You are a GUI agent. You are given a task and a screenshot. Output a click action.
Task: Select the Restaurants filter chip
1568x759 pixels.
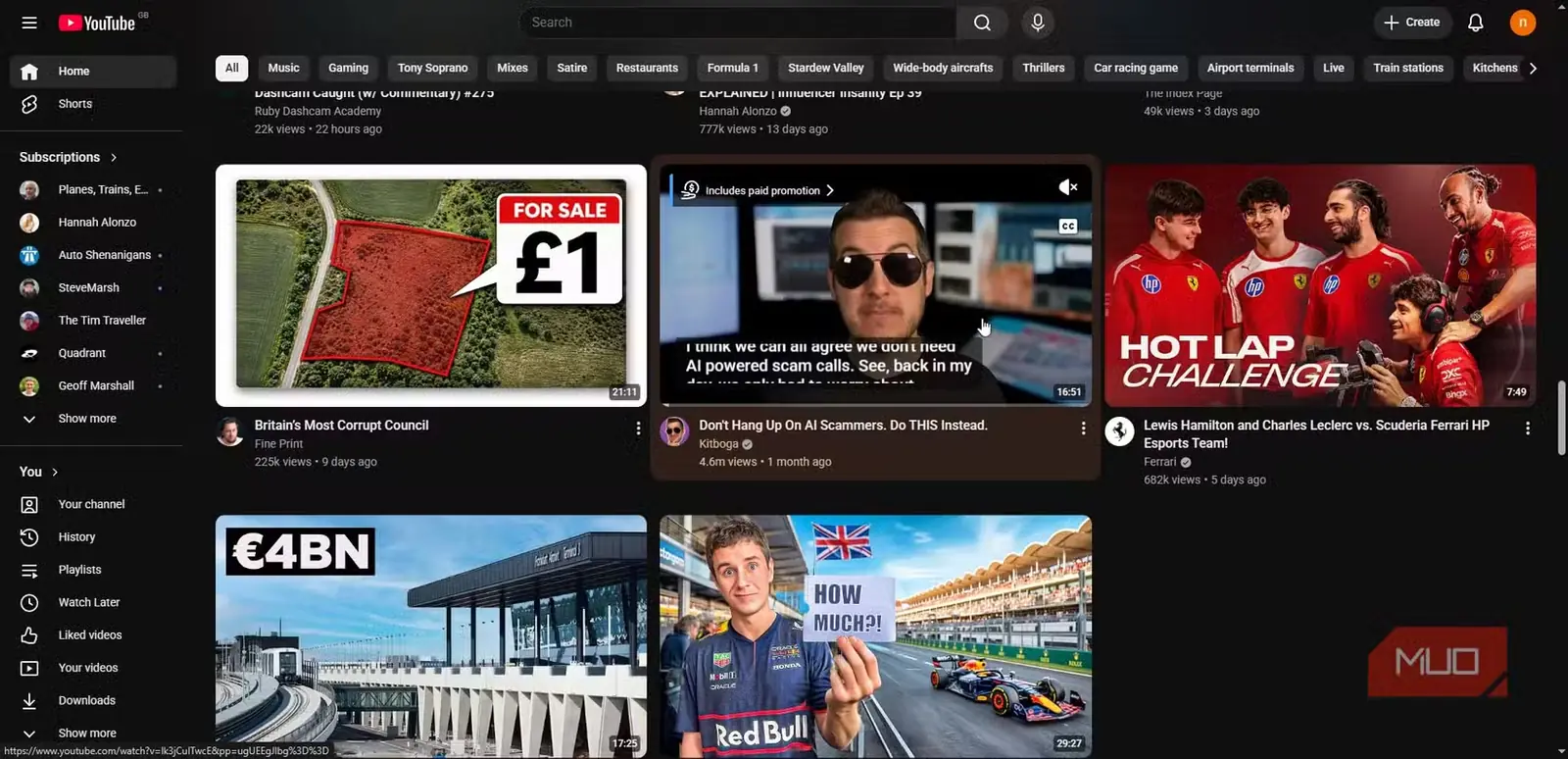[647, 68]
